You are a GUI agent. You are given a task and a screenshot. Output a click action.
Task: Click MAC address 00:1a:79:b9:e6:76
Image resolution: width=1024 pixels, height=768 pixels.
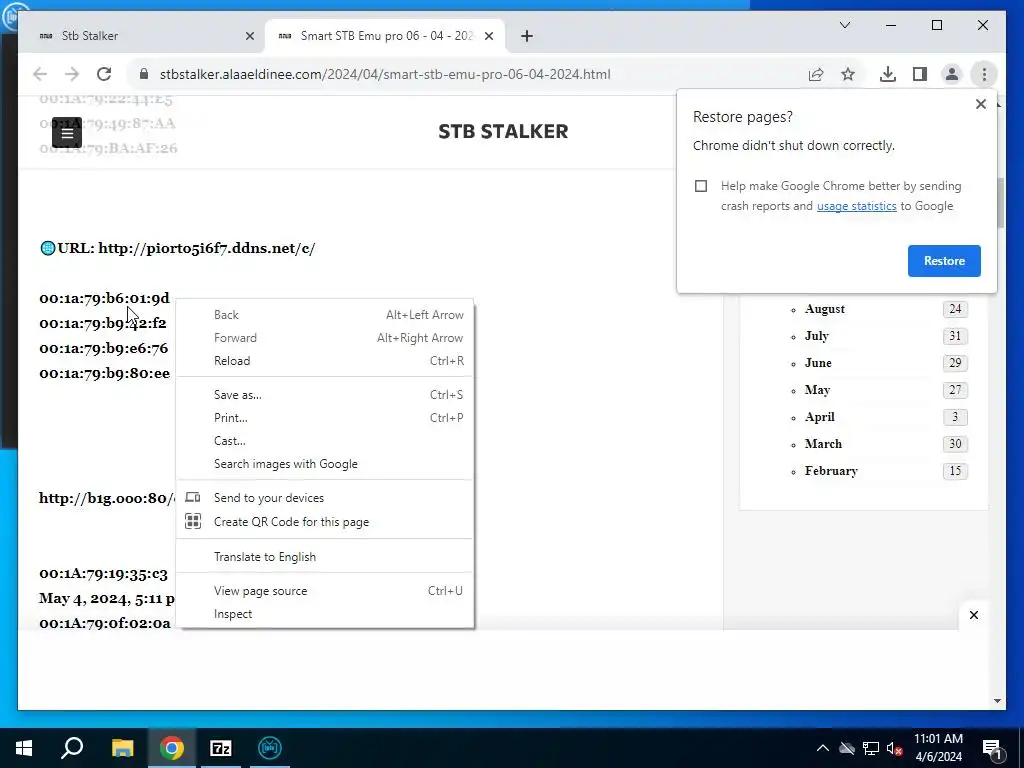[x=104, y=348]
